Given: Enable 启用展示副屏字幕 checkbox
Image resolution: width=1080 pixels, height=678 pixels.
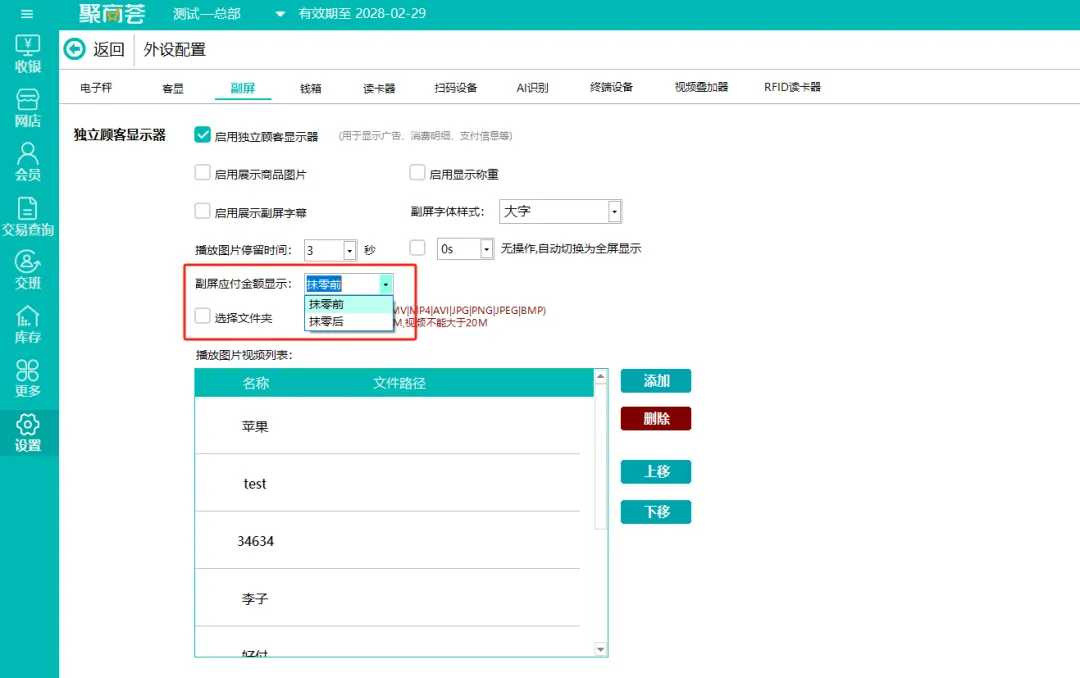Looking at the screenshot, I should [202, 210].
